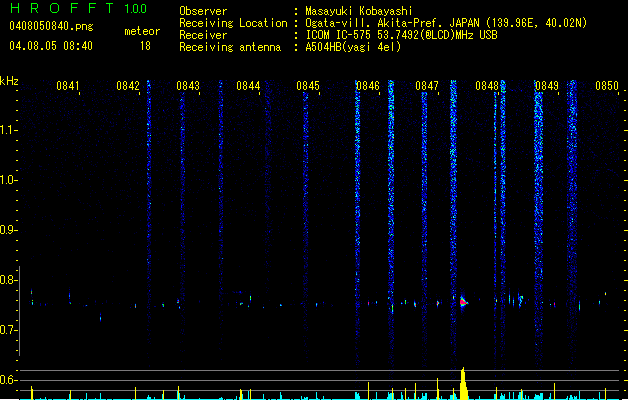The width and height of the screenshot is (629, 400).
Task: Click the 0.8 kHz axis label
Action: pos(8,280)
